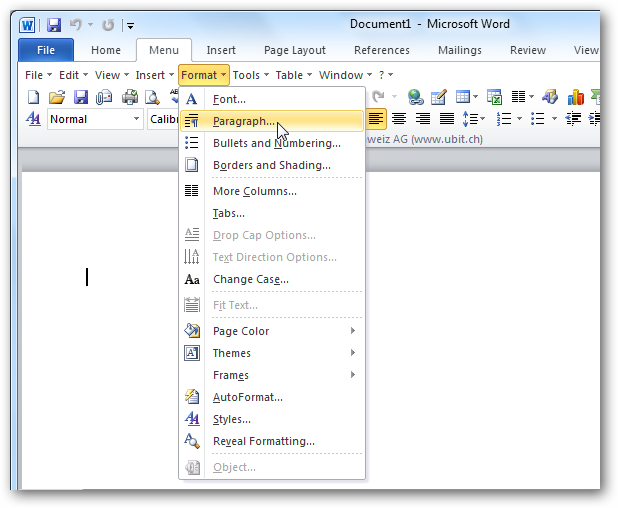Click the Print icon in toolbar
Image resolution: width=618 pixels, height=508 pixels.
130,97
